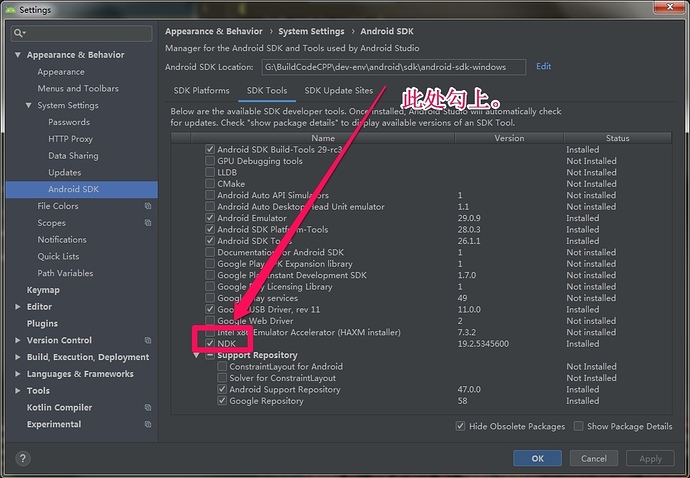
Task: Select the SDK Tools tab
Action: 267,91
